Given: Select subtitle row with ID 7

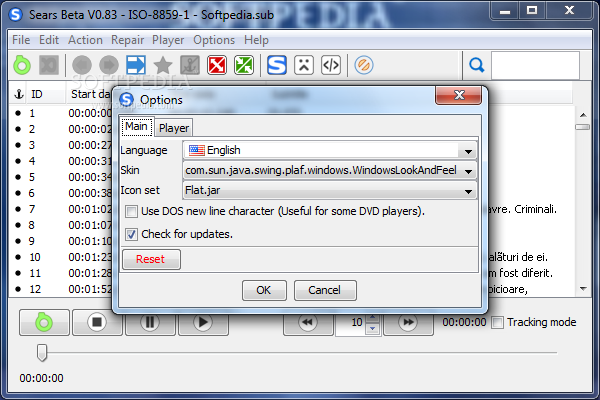Looking at the screenshot, I should click(x=61, y=209).
